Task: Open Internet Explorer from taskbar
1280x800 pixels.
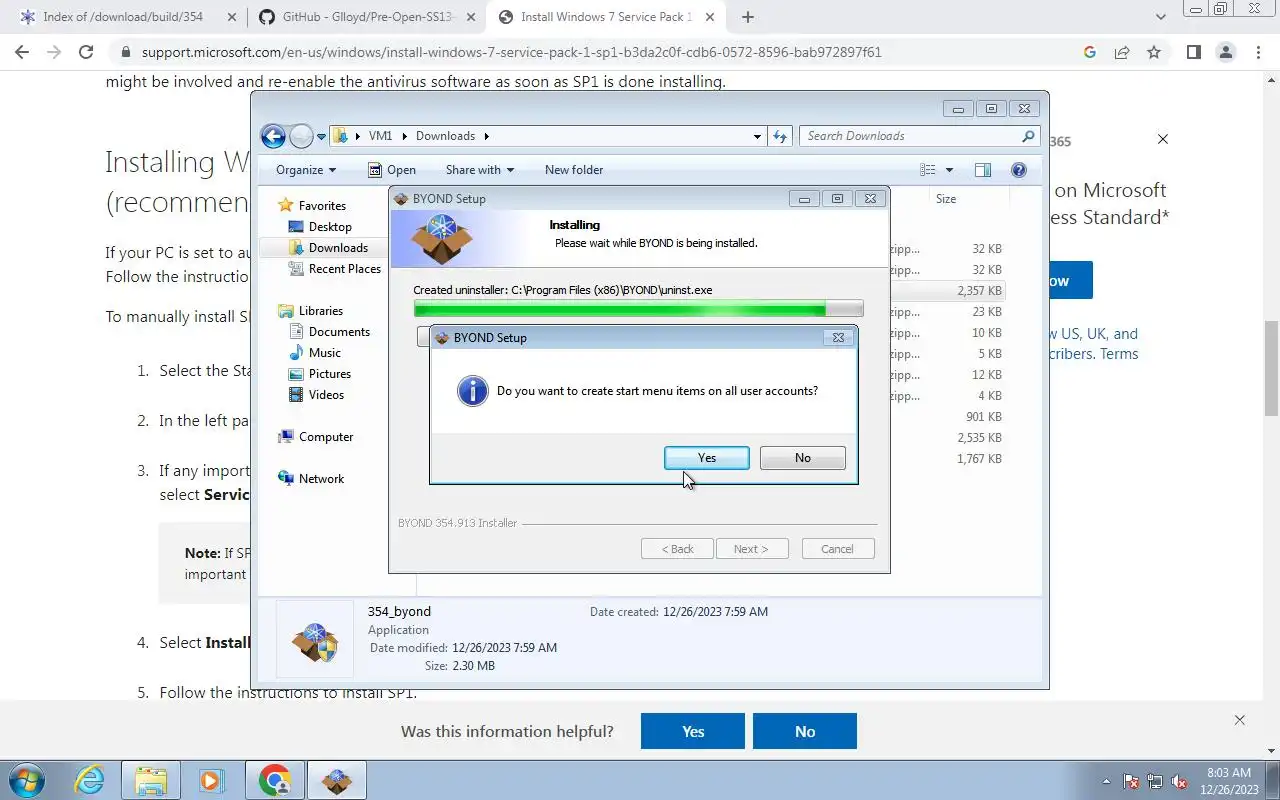Action: [x=89, y=780]
